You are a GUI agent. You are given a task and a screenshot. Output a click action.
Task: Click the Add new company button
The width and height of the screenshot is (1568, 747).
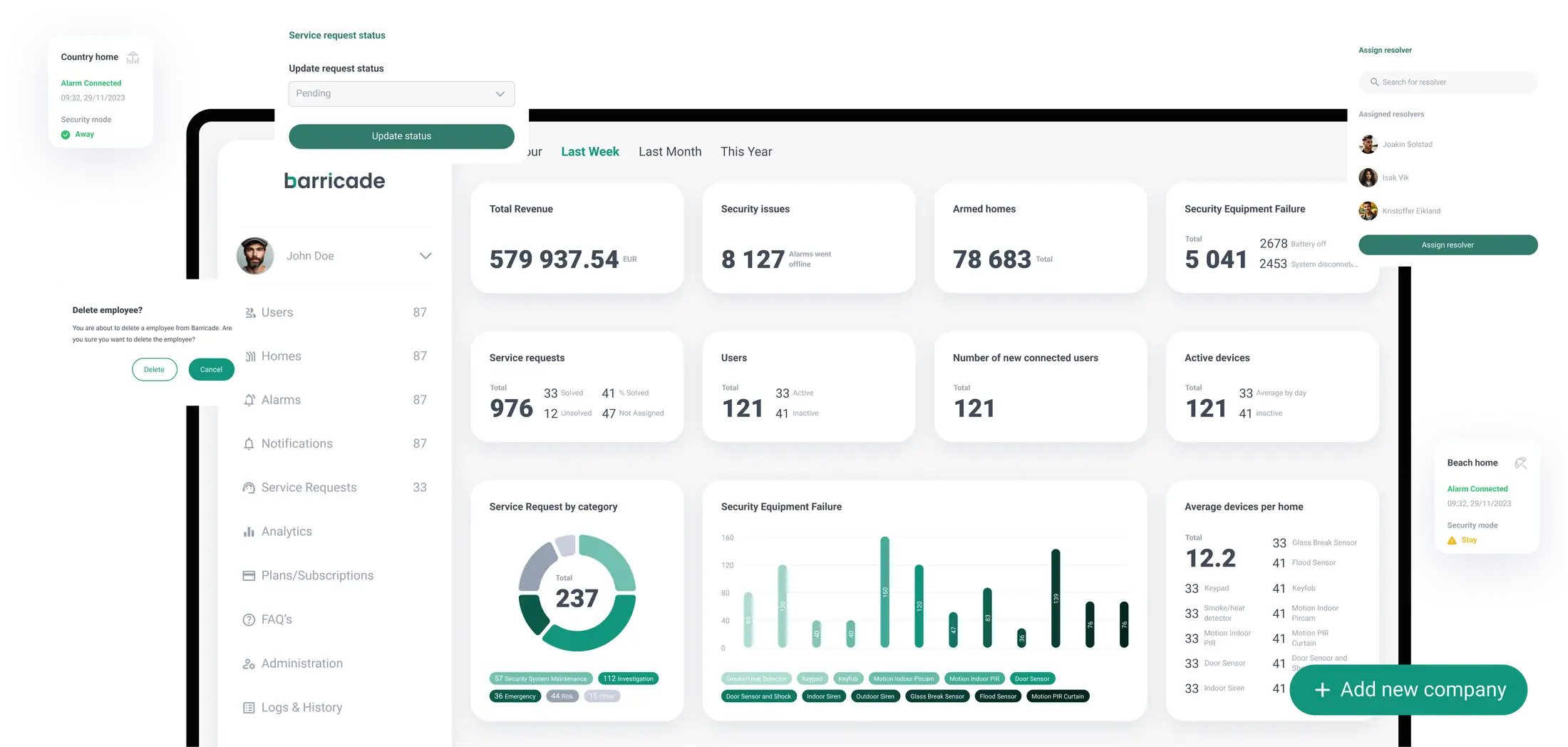click(1410, 689)
